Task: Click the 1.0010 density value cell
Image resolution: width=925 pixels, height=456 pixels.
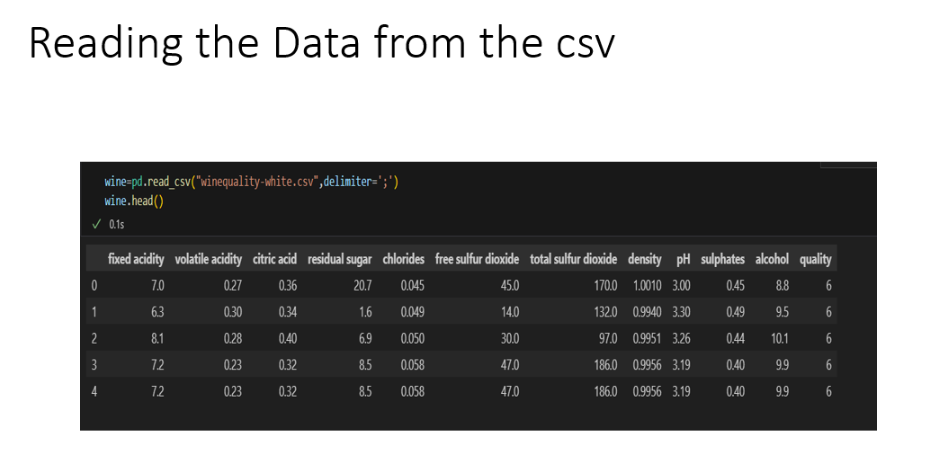Action: 647,286
